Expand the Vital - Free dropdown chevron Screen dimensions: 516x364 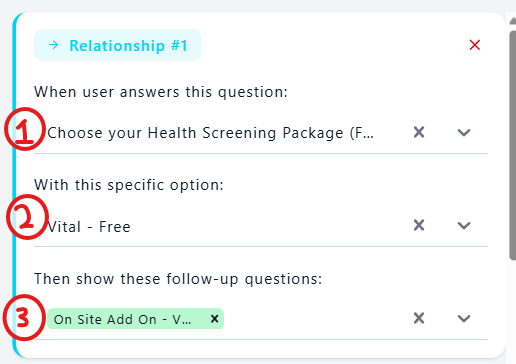pyautogui.click(x=464, y=226)
